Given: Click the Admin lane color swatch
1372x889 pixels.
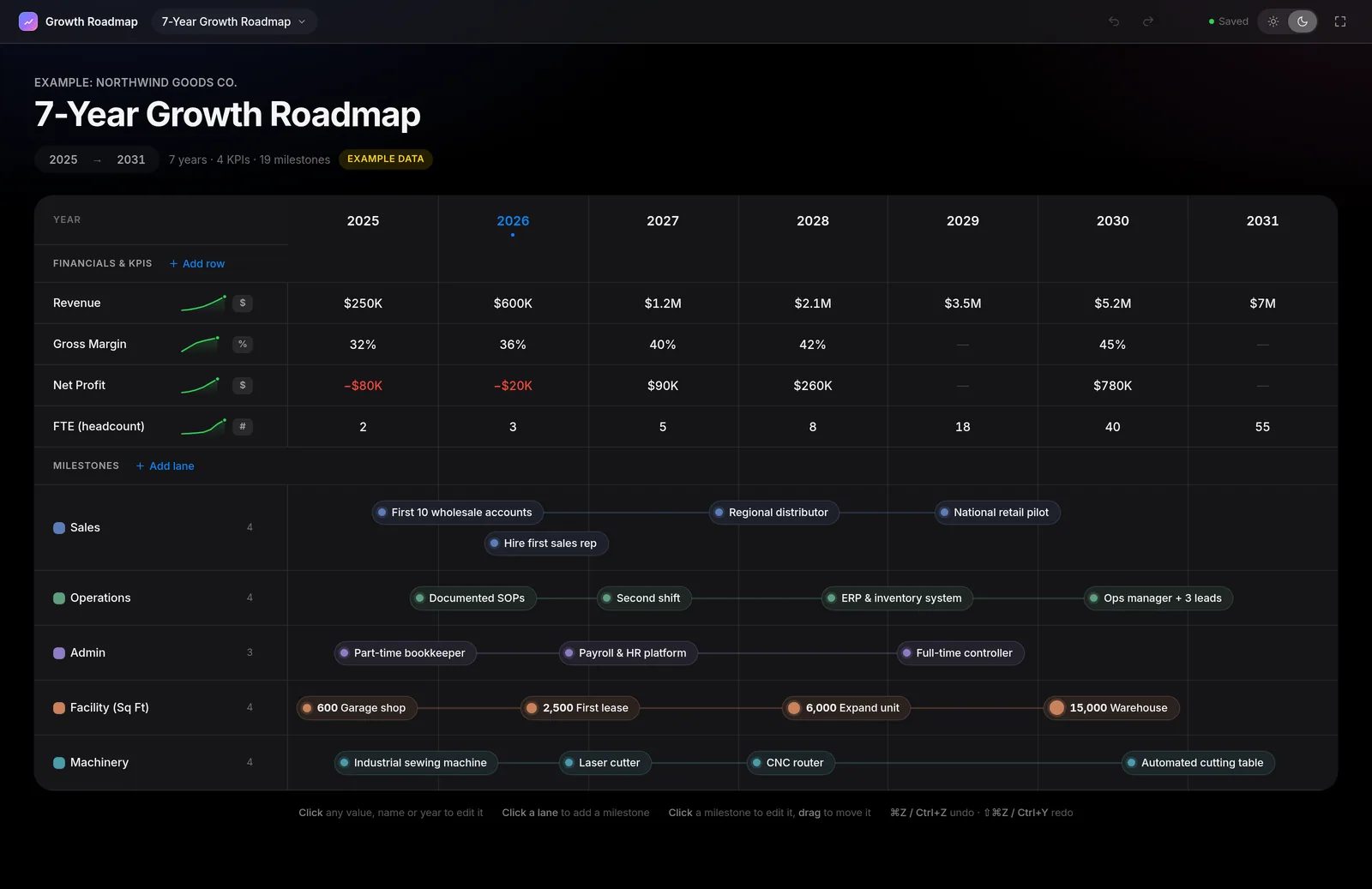Looking at the screenshot, I should coord(59,653).
